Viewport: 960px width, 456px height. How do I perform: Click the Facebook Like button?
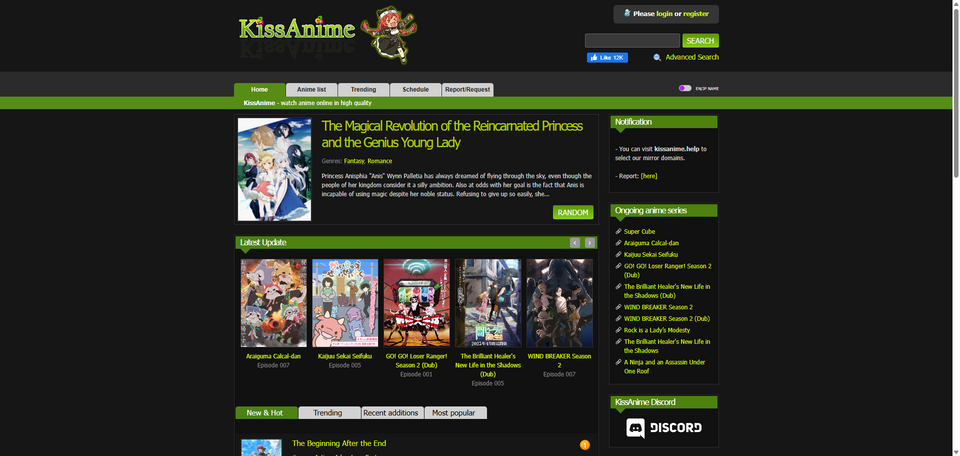tap(607, 58)
